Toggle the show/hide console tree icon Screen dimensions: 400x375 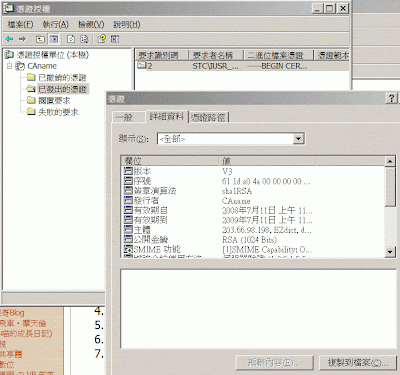coord(54,39)
